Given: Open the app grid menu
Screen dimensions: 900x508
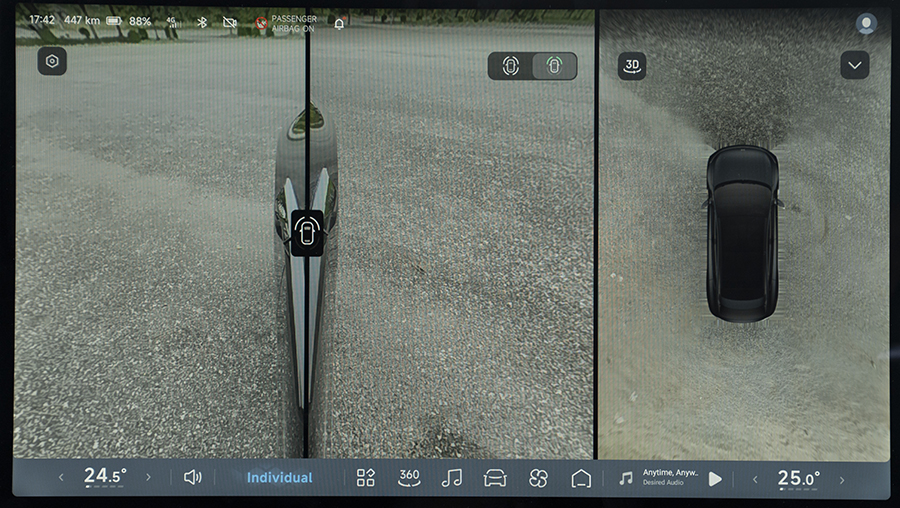Looking at the screenshot, I should 366,478.
